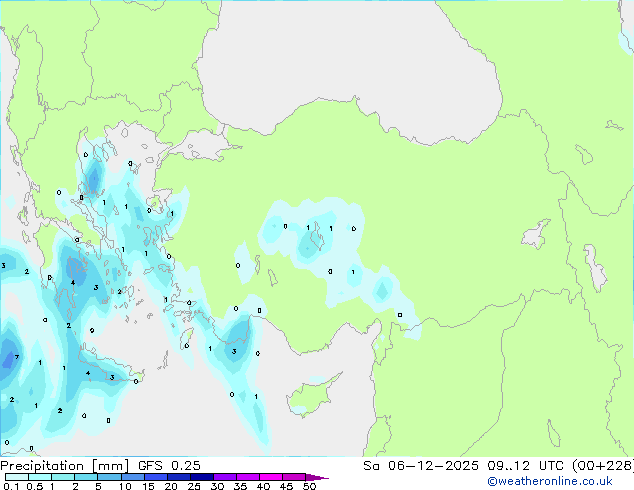Select the 5–10 mm legend color swatch

point(110,477)
